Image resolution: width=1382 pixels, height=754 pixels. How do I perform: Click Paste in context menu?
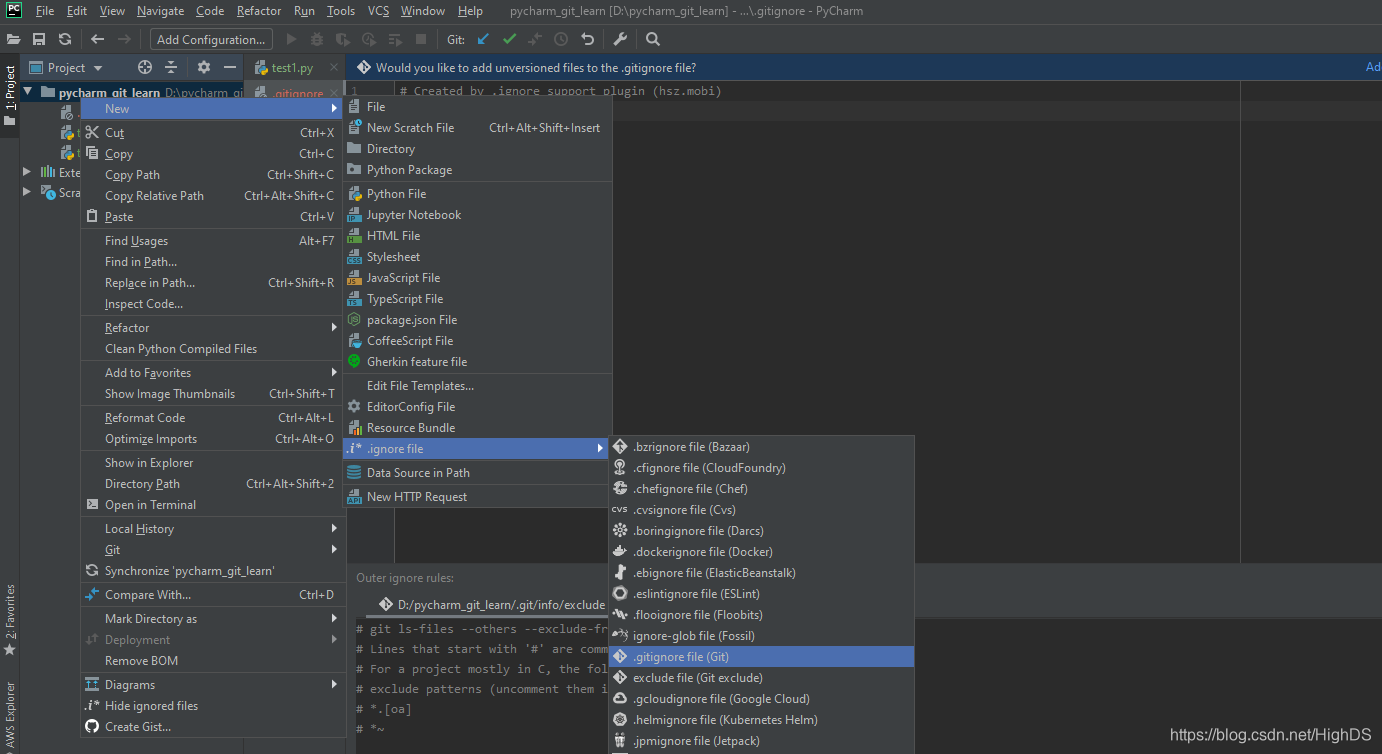click(x=212, y=217)
